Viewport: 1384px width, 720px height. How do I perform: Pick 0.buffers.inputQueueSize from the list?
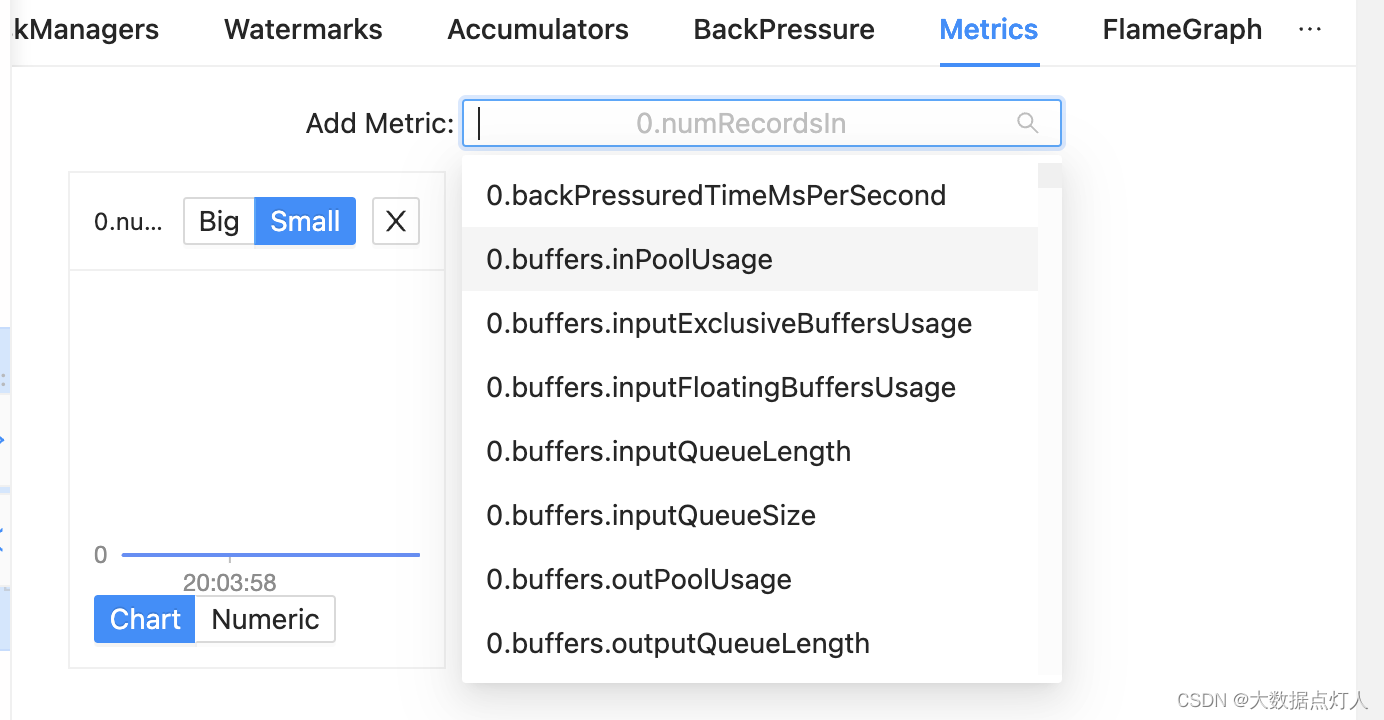coord(651,515)
